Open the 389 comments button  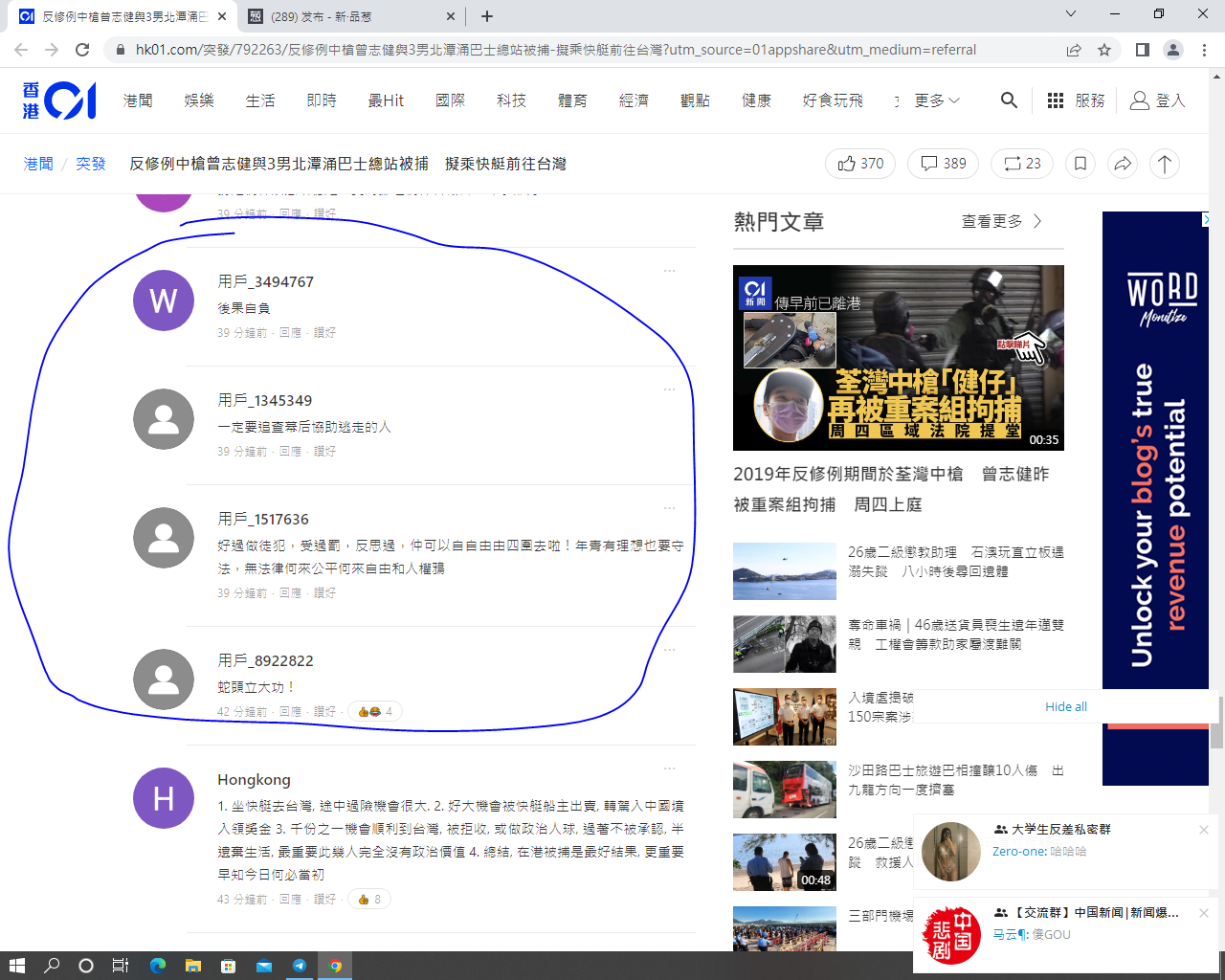pyautogui.click(x=944, y=164)
